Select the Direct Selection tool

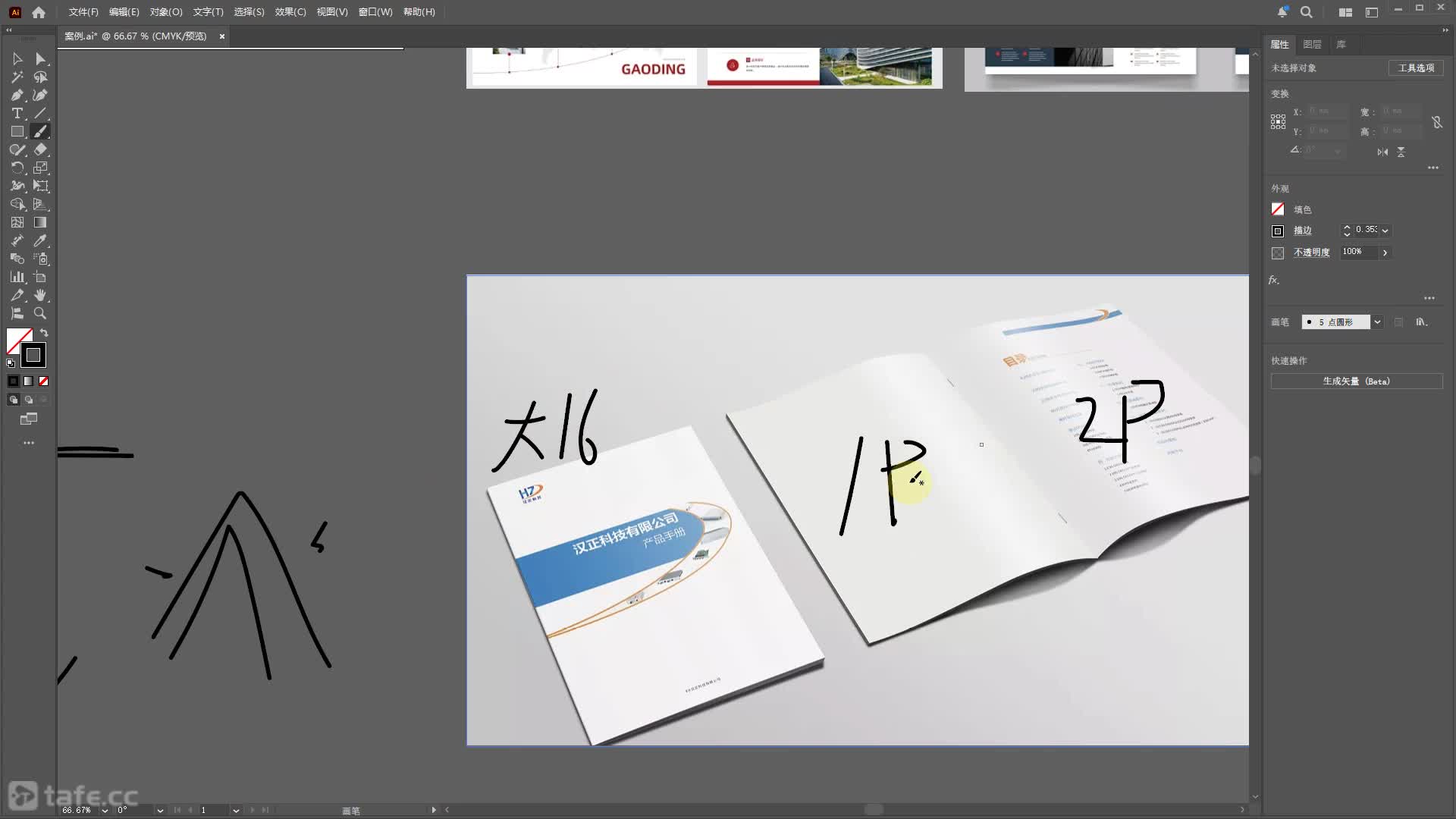pos(40,59)
